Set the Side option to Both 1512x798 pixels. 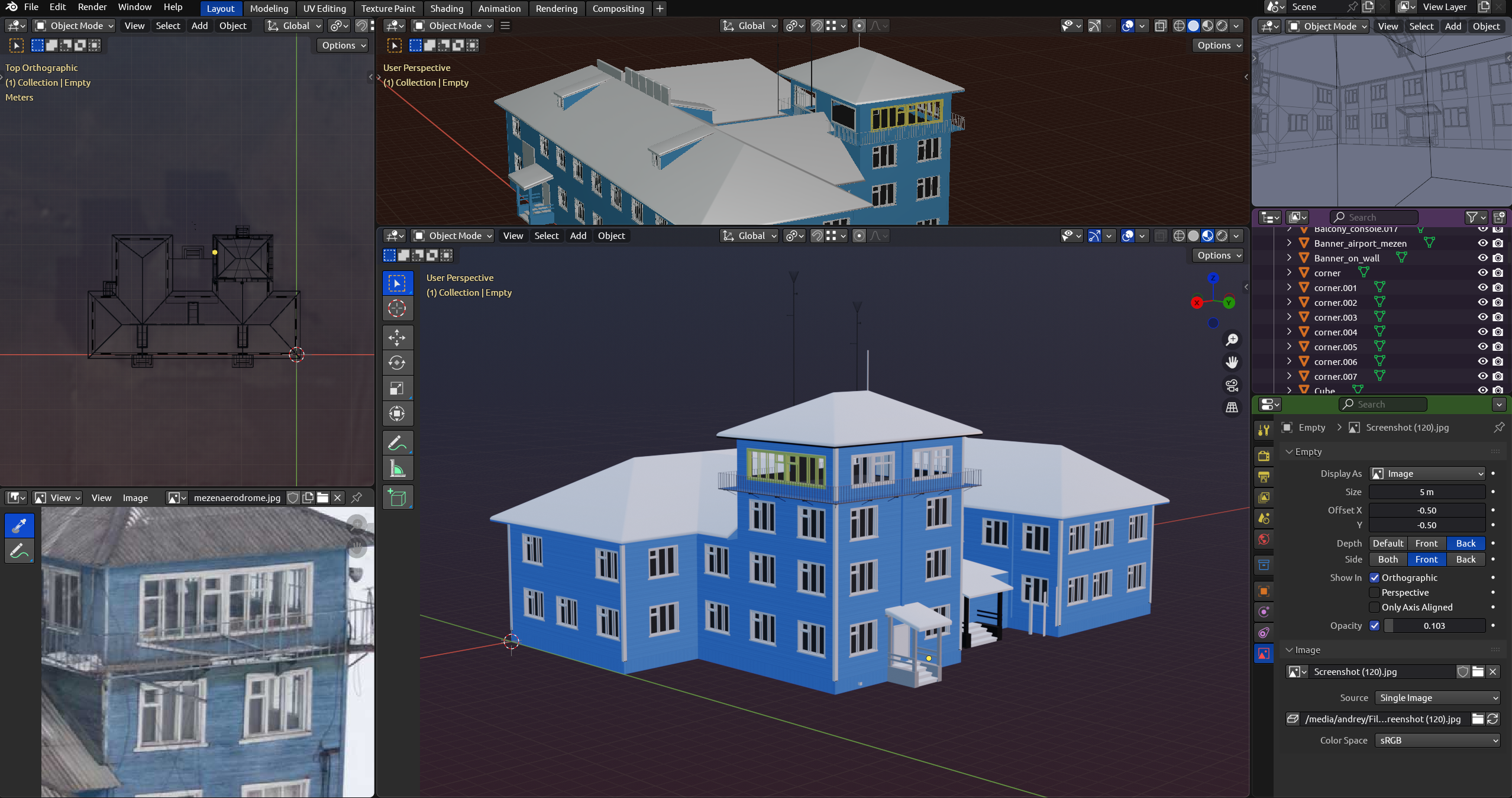pyautogui.click(x=1388, y=559)
